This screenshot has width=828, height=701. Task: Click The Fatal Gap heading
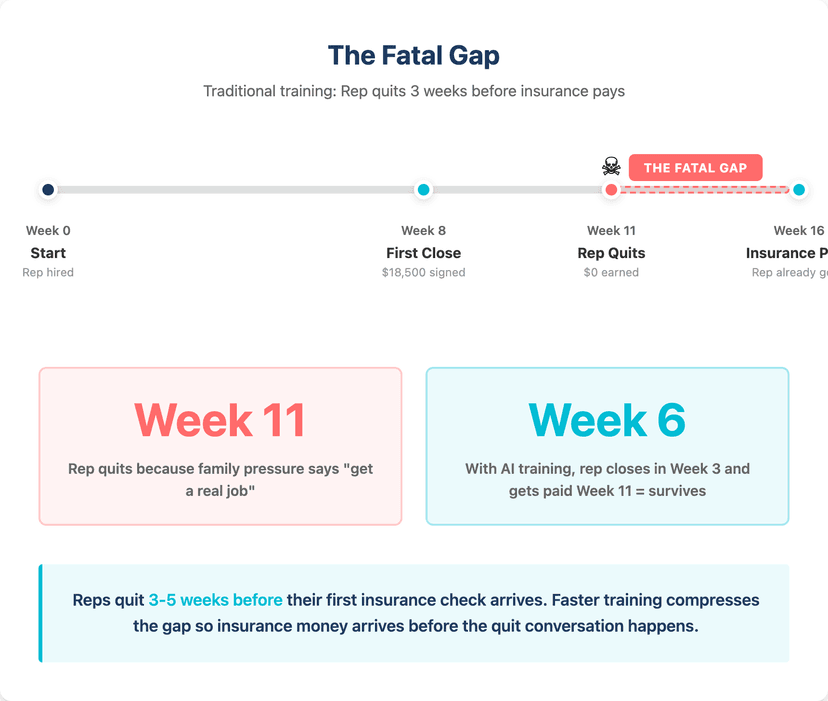(x=413, y=55)
